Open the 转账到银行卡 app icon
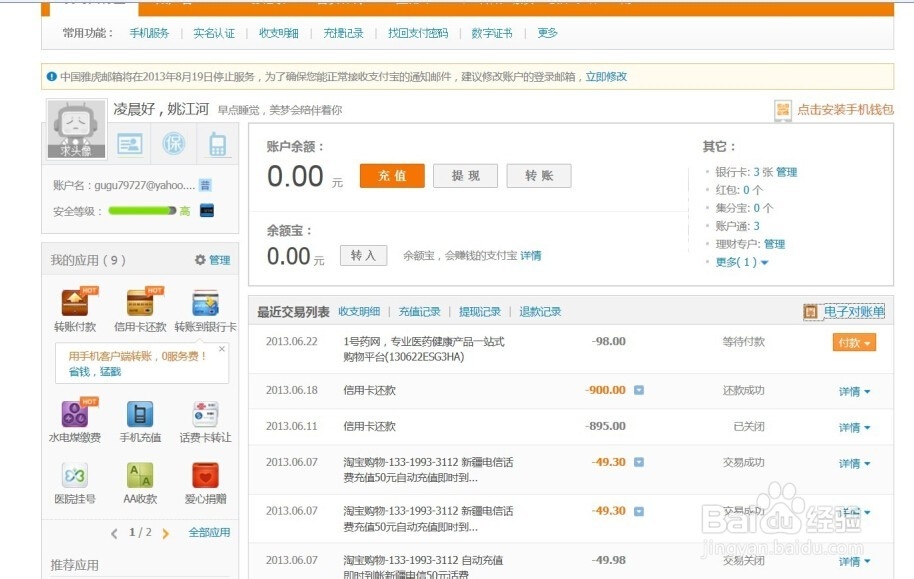Image resolution: width=914 pixels, height=579 pixels. point(205,303)
